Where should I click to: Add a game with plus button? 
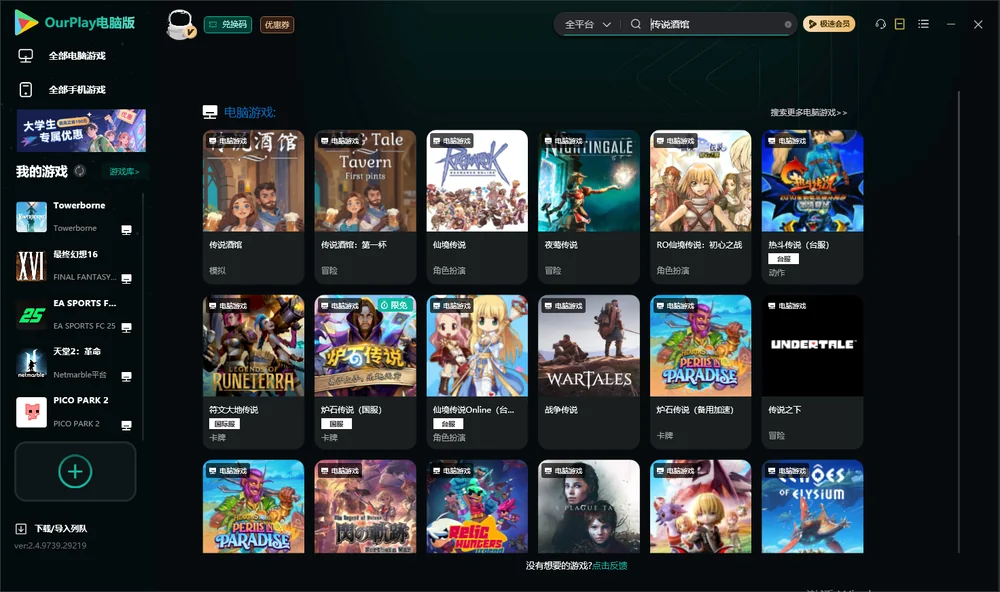(x=75, y=472)
